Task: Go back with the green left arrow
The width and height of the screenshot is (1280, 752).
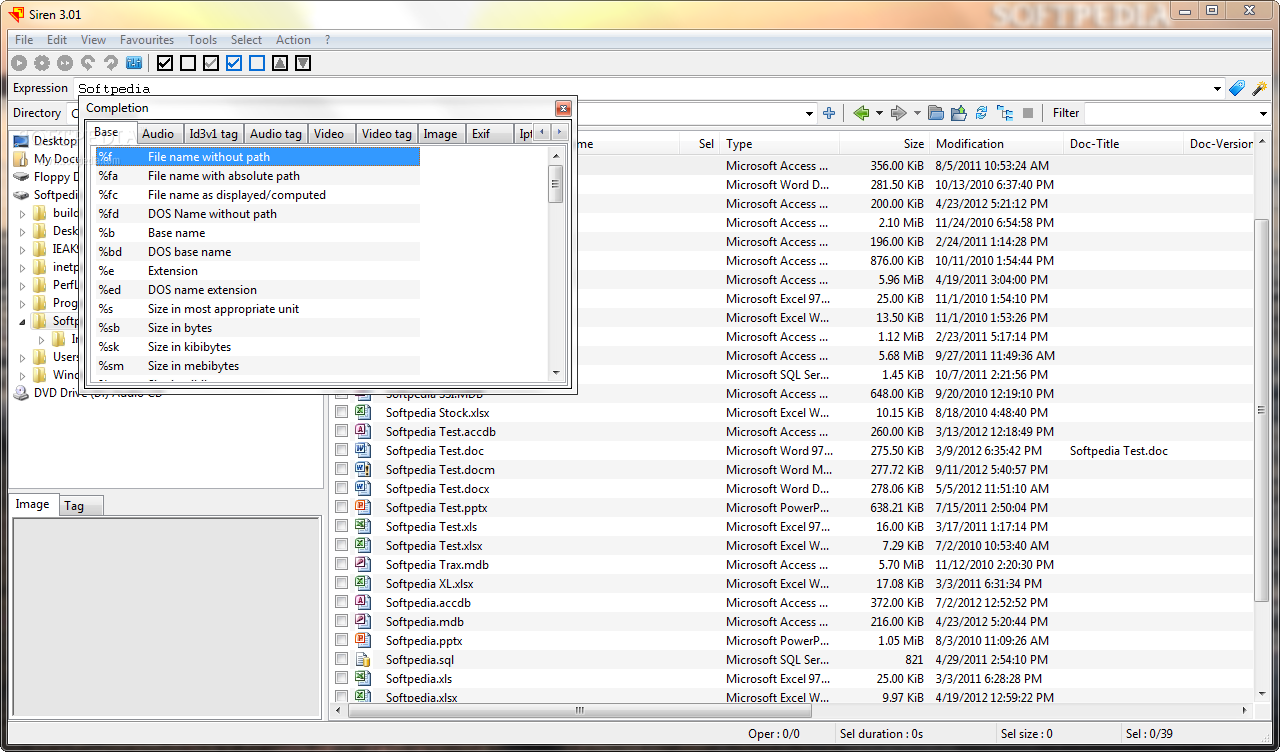Action: point(861,113)
